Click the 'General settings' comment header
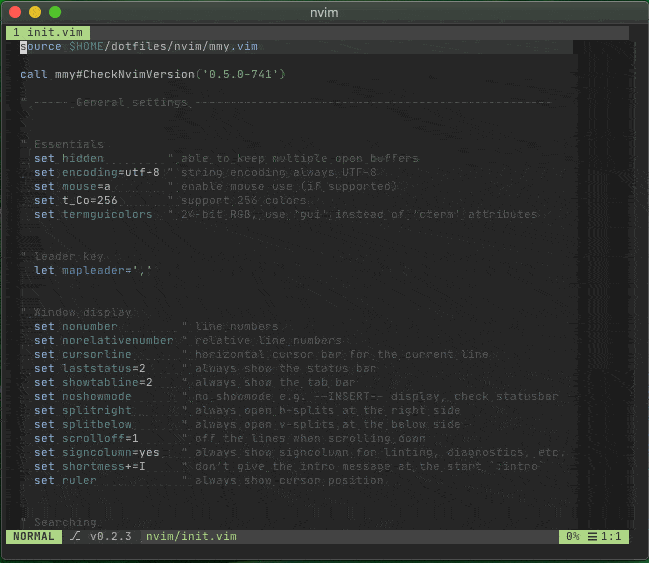 [x=286, y=102]
